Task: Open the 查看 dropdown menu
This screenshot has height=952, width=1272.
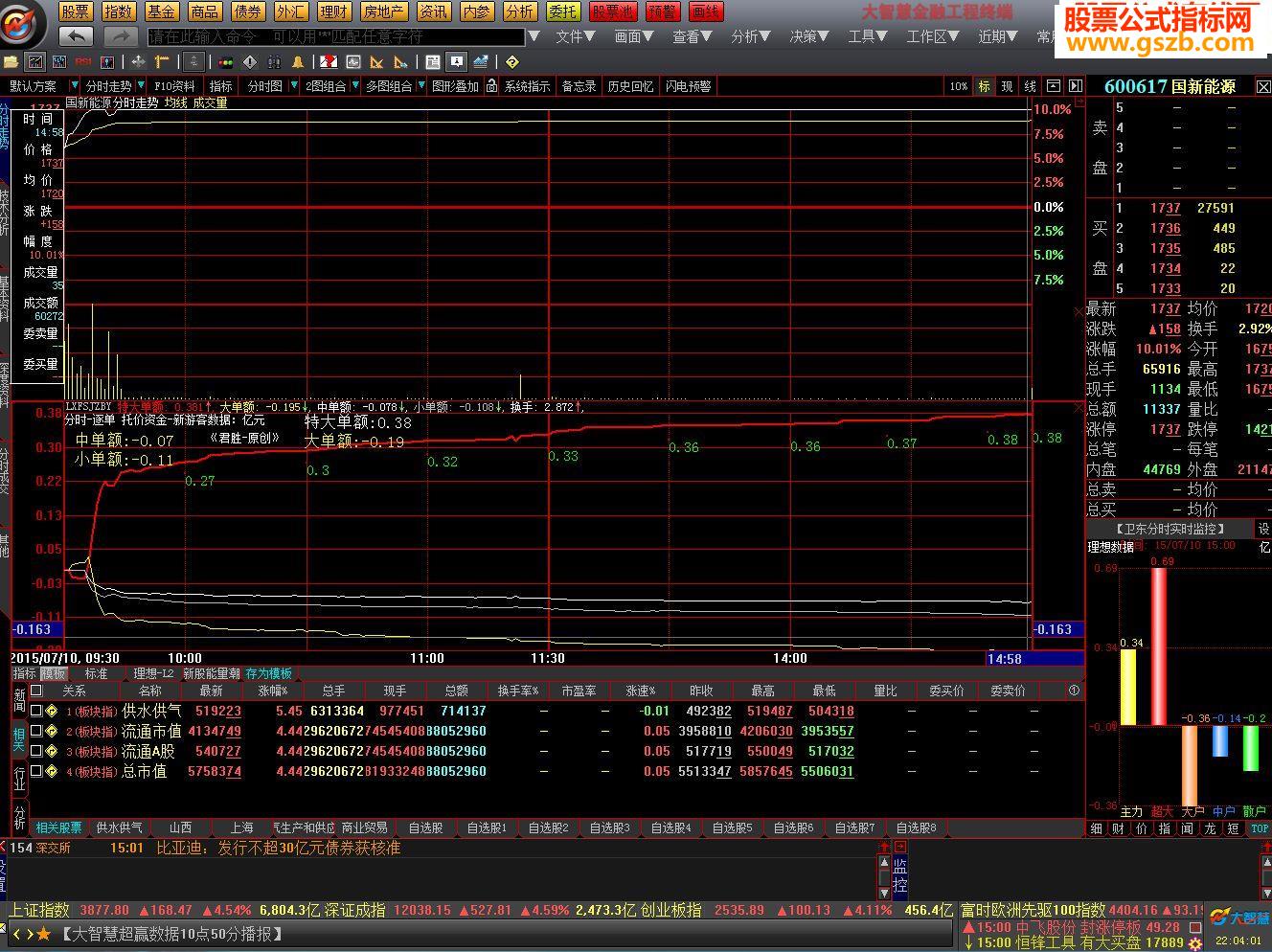Action: (x=693, y=36)
